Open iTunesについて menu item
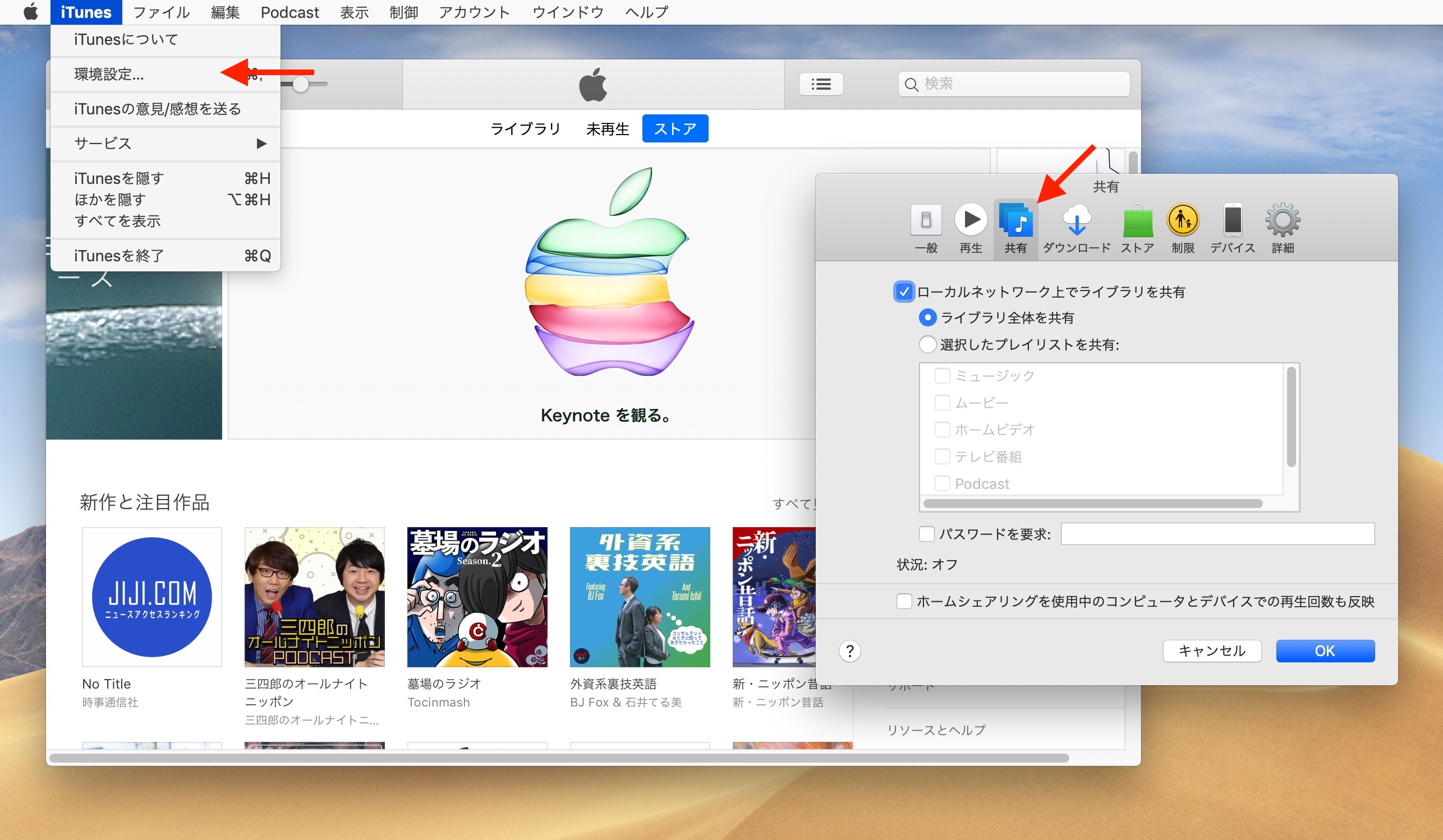 (166, 39)
